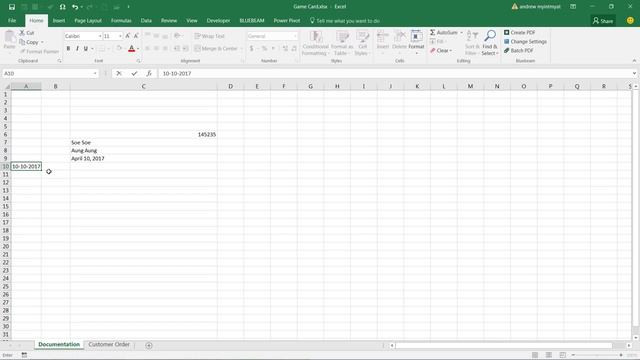Apply the red font color button
This screenshot has width=640, height=360.
[131, 49]
